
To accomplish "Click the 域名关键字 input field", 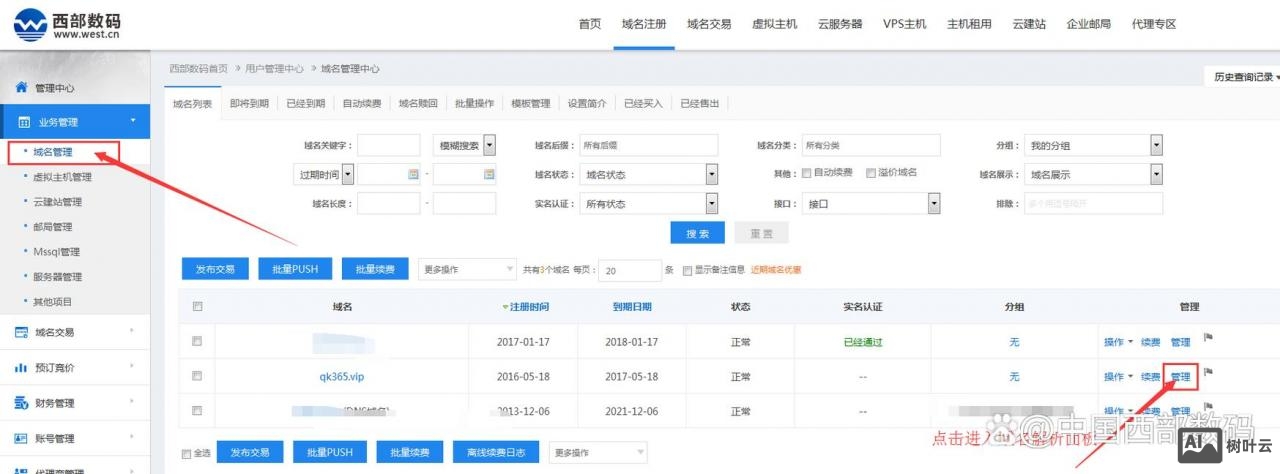I will point(389,145).
